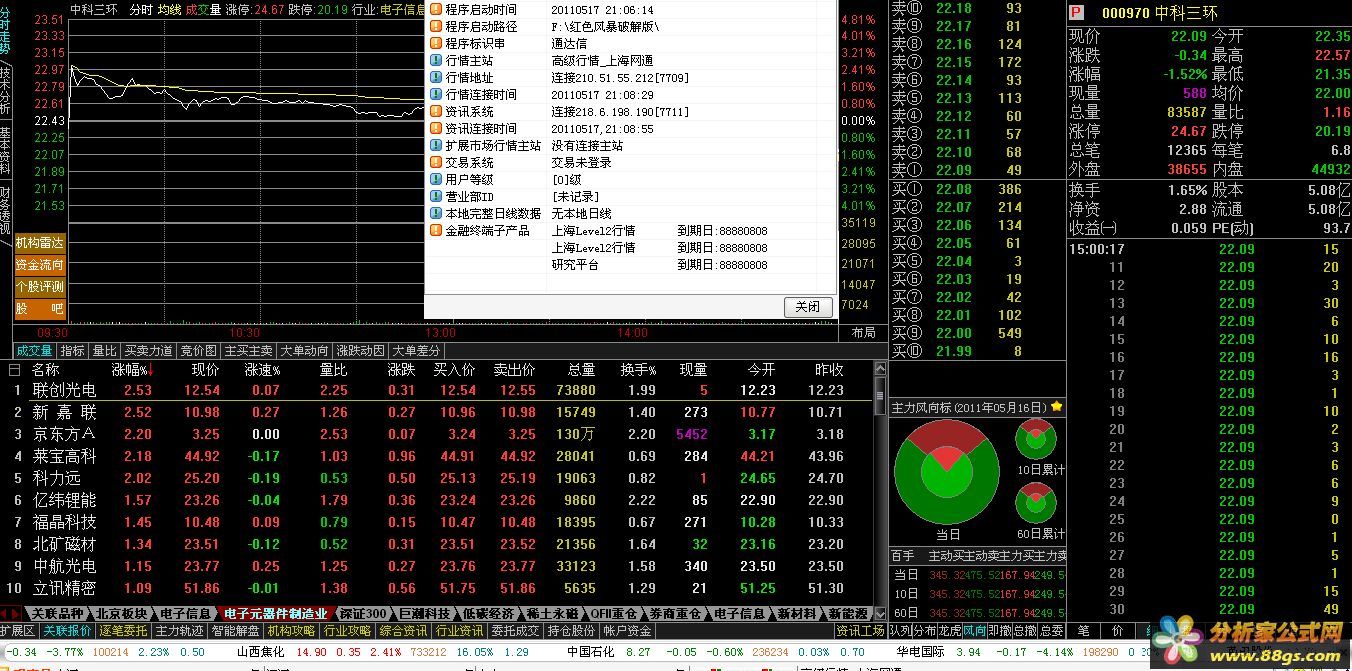Viewport: 1352px width, 671px height.
Task: Click the info icon beside 本地完整日线数据
Action: tap(435, 213)
